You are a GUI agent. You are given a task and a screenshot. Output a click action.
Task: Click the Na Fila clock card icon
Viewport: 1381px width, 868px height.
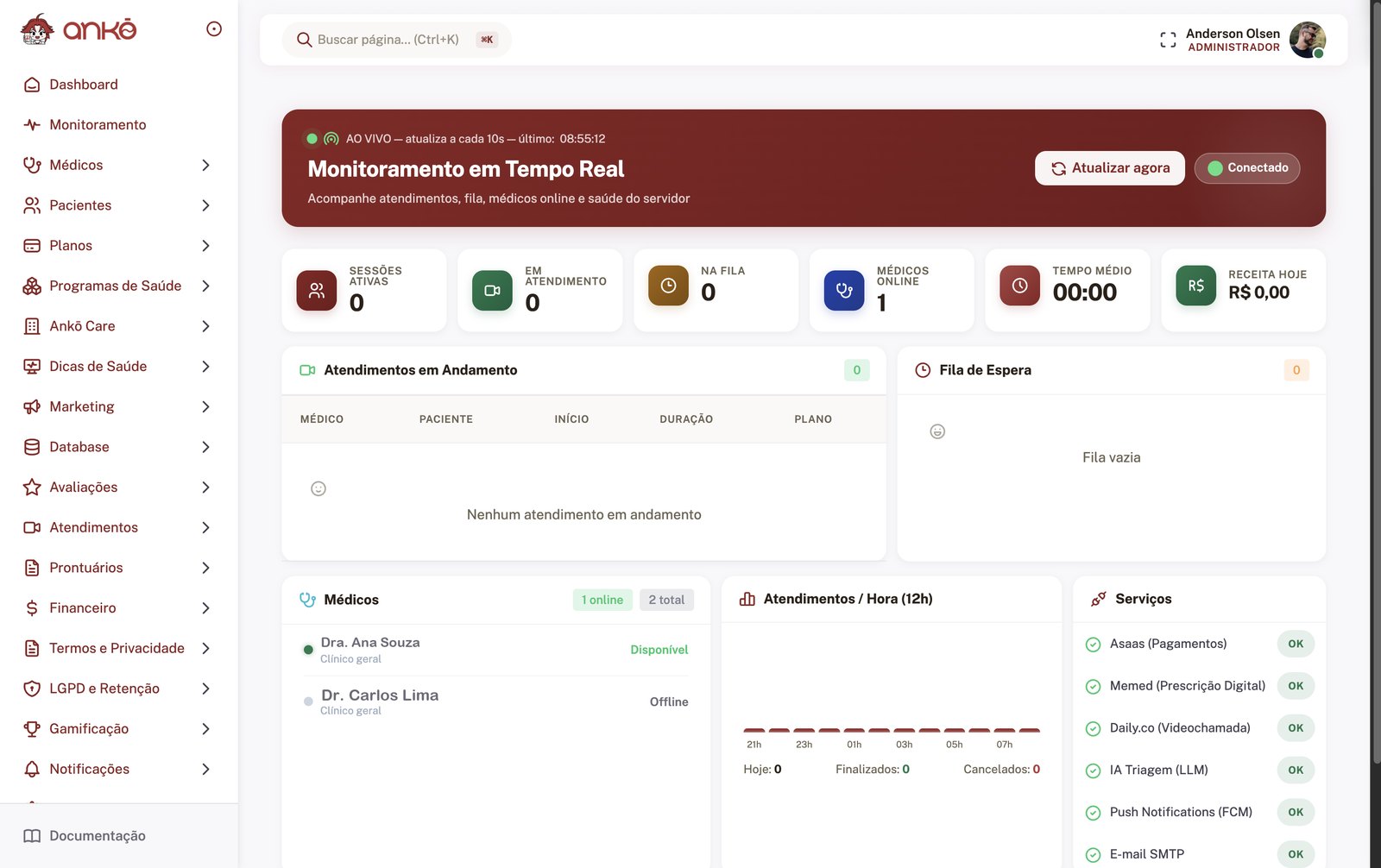(669, 286)
